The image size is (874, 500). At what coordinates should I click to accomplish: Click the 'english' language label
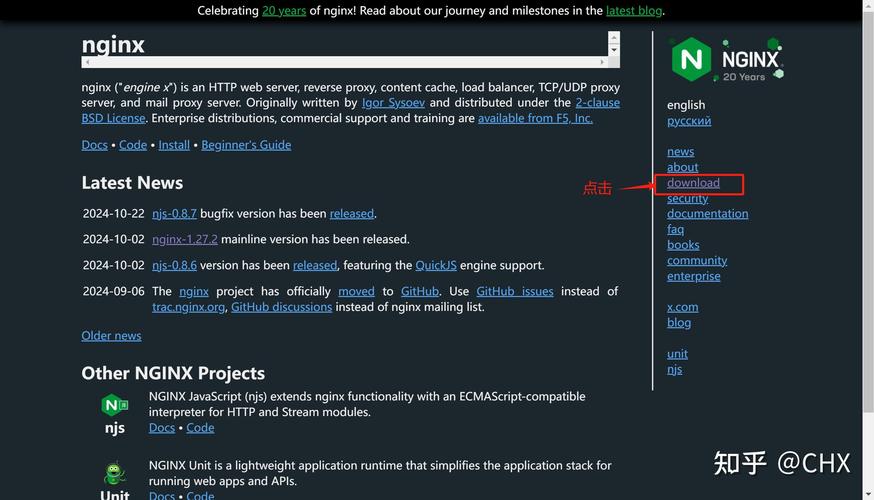686,105
